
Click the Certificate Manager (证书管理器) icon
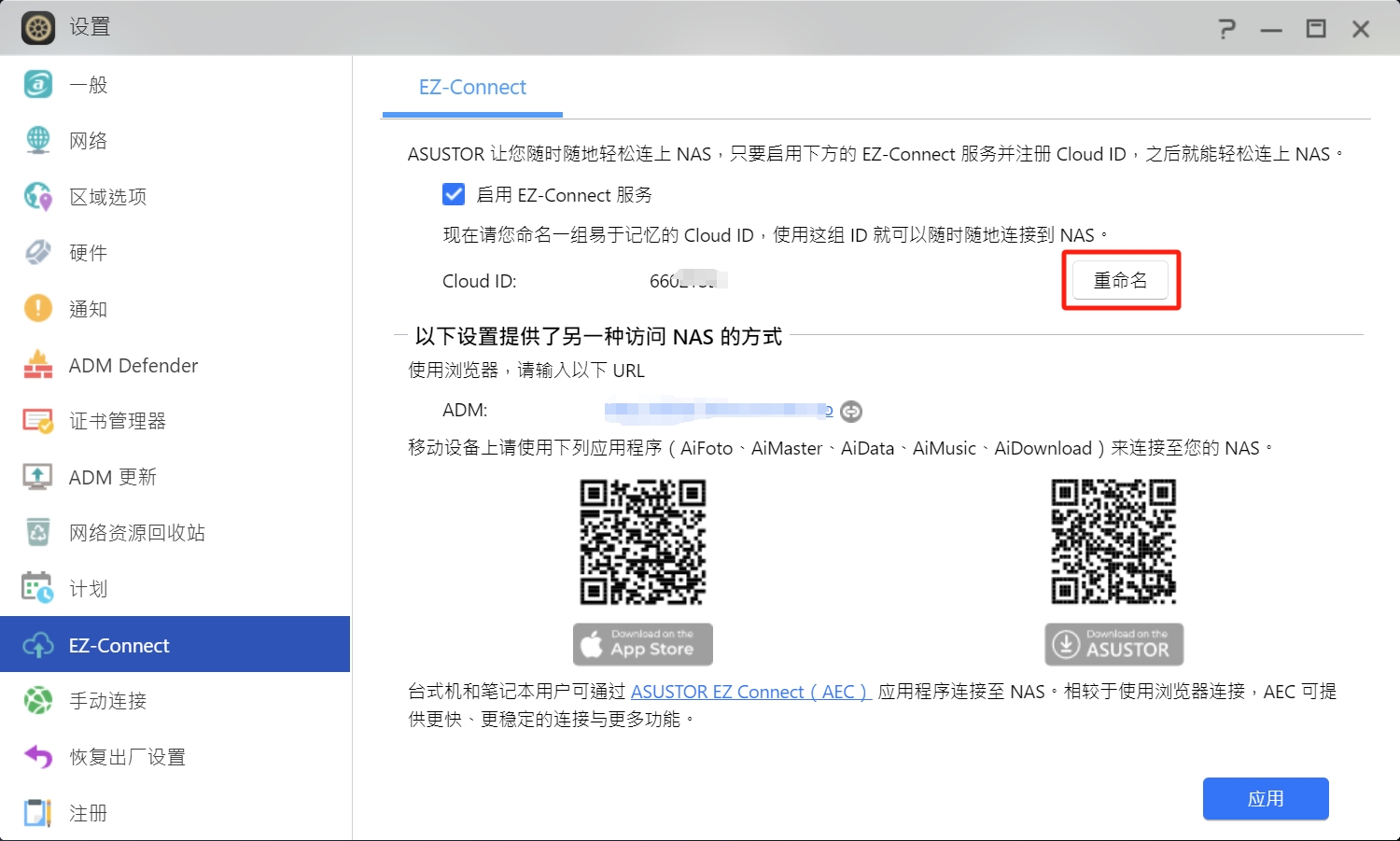[38, 421]
